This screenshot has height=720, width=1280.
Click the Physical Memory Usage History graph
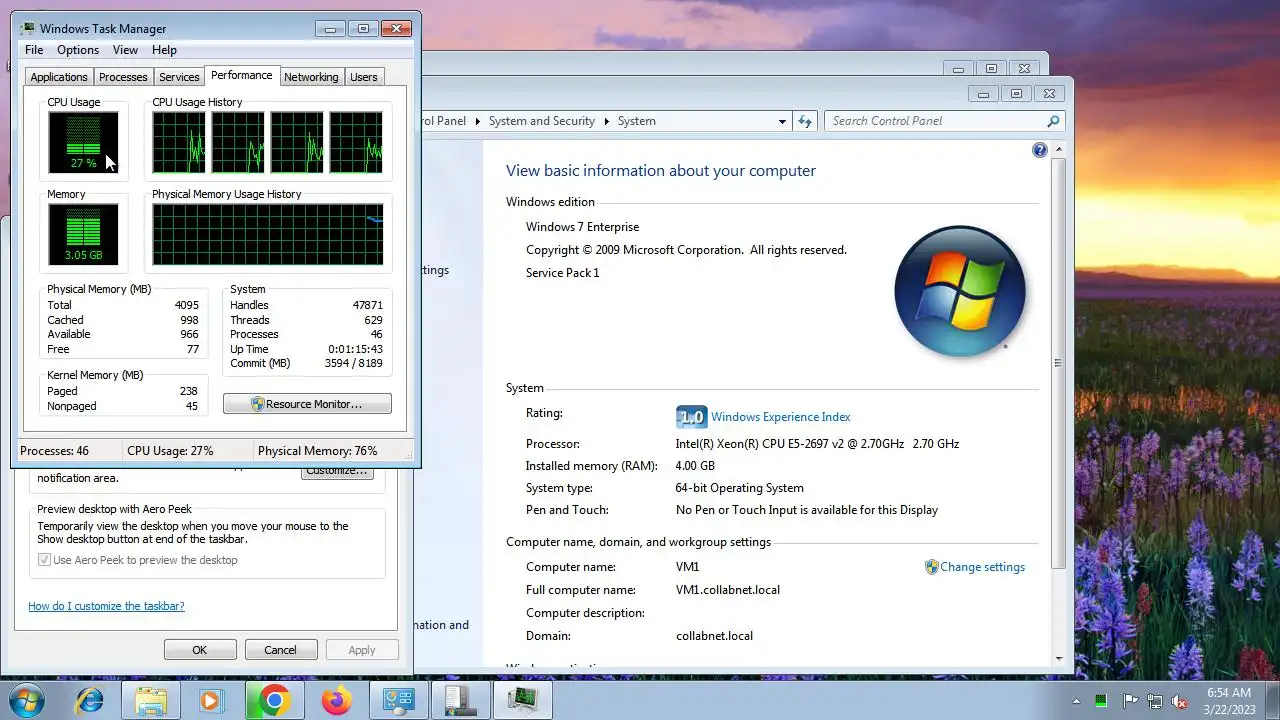[268, 234]
